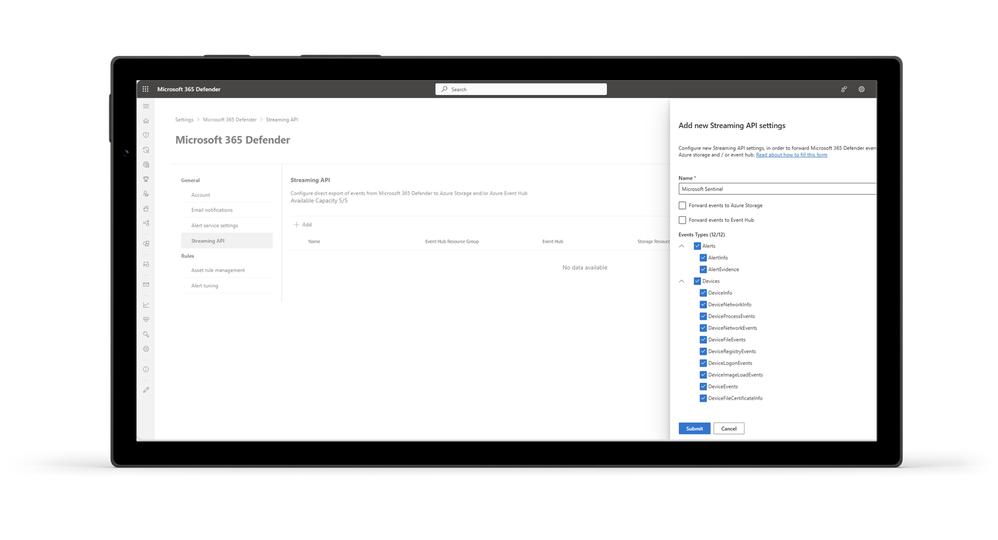Open the chart Reports icon in sidebar

146,305
